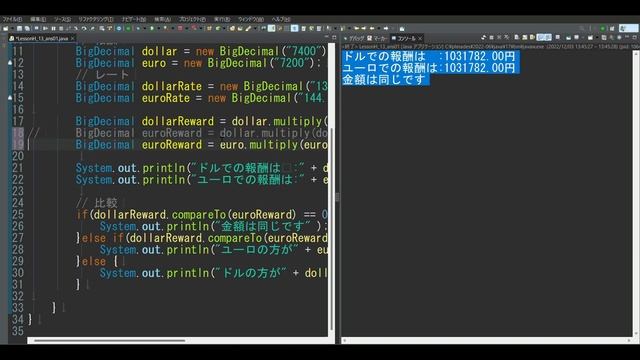The image size is (640, 360).
Task: Maximize the console view panel
Action: [x=635, y=37]
